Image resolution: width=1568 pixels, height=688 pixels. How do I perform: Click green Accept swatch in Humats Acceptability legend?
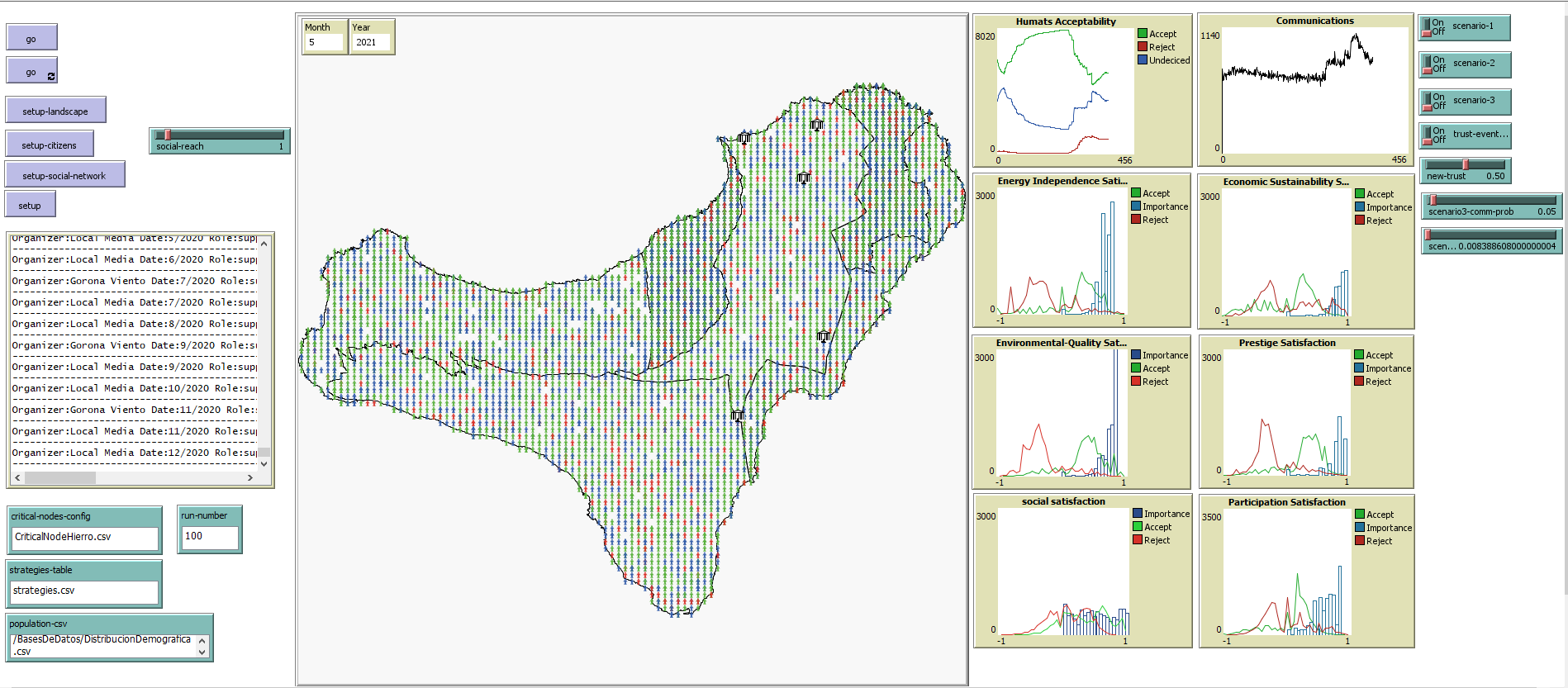[1143, 34]
